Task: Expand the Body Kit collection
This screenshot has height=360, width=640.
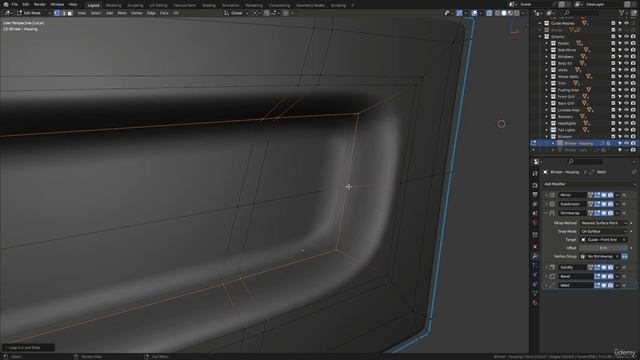Action: pyautogui.click(x=547, y=63)
